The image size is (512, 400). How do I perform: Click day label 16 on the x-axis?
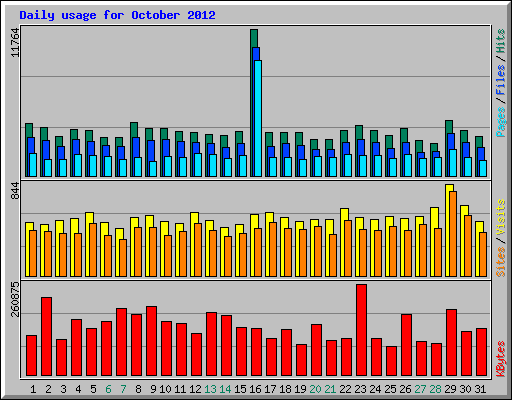[x=255, y=389]
